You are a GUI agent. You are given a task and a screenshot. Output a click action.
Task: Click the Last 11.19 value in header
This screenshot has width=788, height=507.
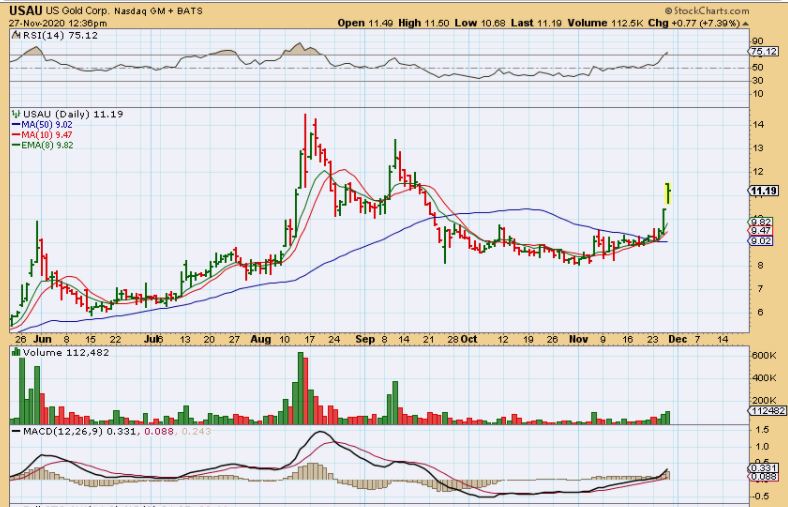[x=536, y=23]
